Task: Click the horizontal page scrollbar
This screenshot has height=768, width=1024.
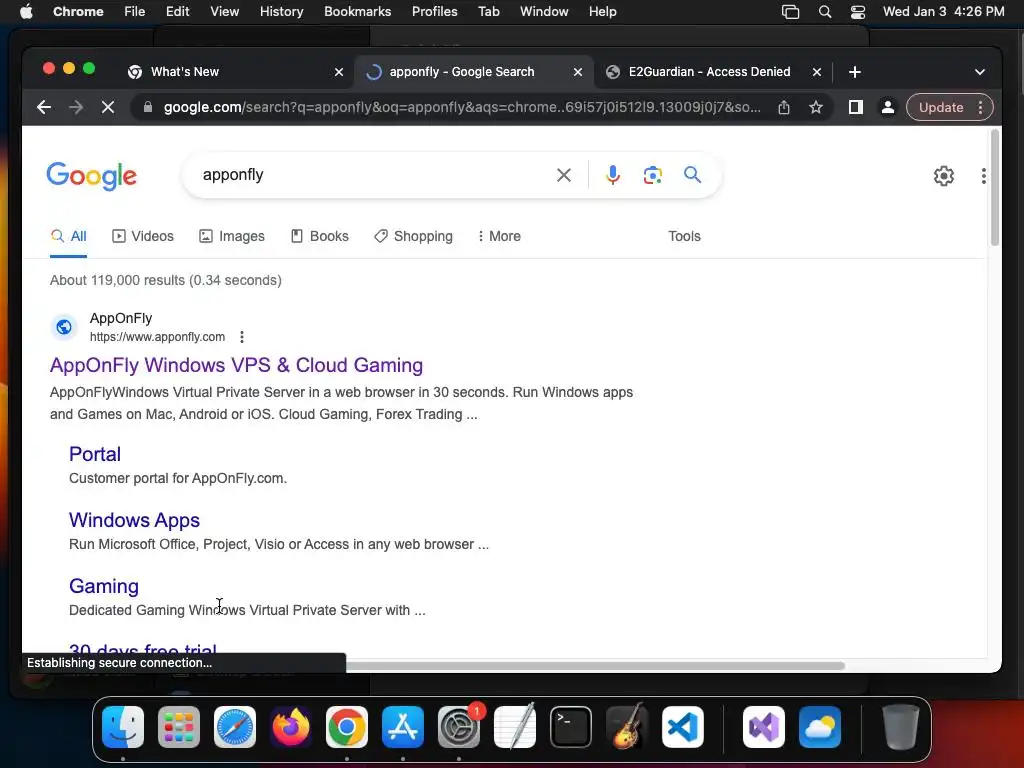Action: [x=594, y=666]
